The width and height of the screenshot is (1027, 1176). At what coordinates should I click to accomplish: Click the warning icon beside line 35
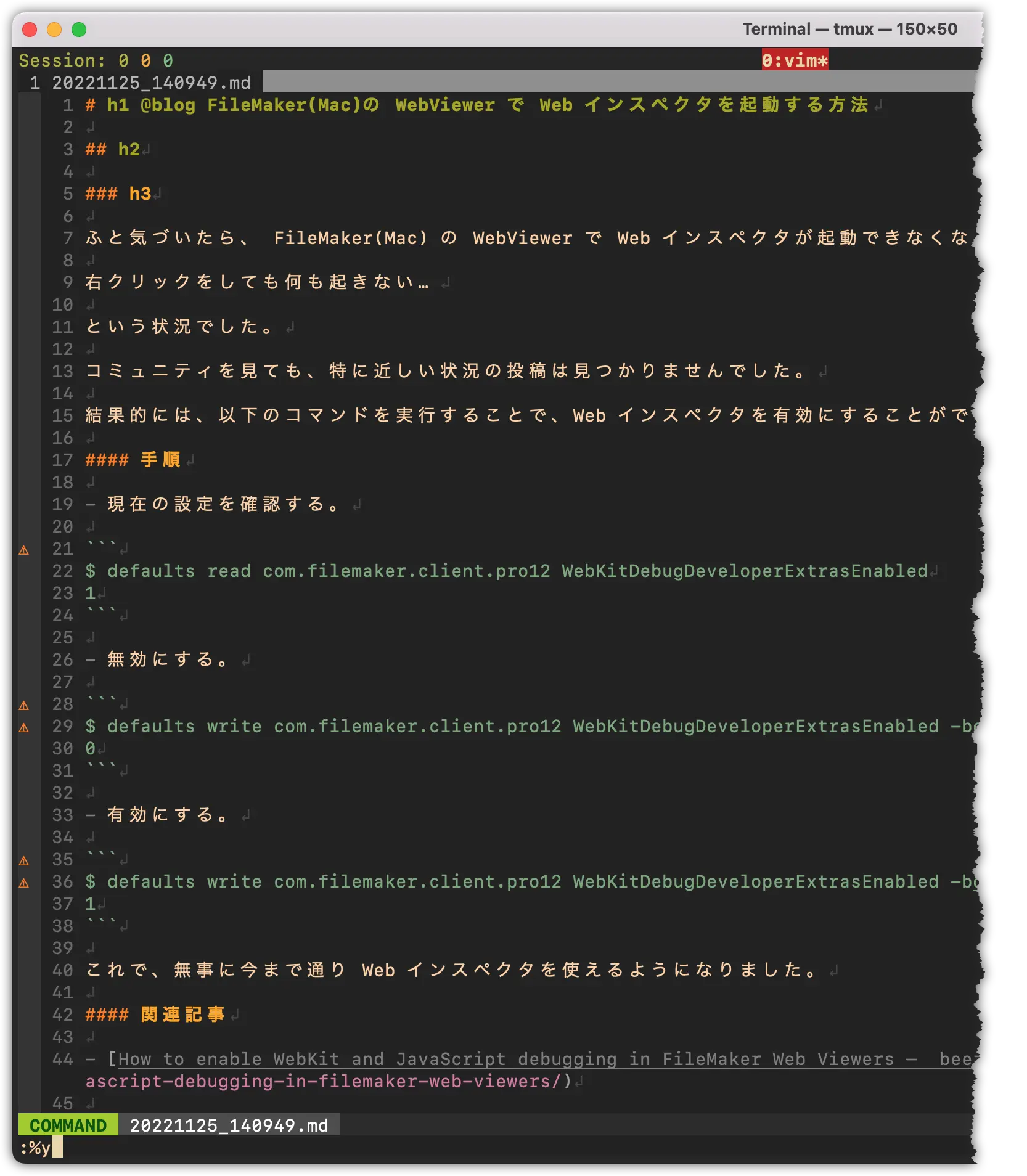tap(25, 860)
